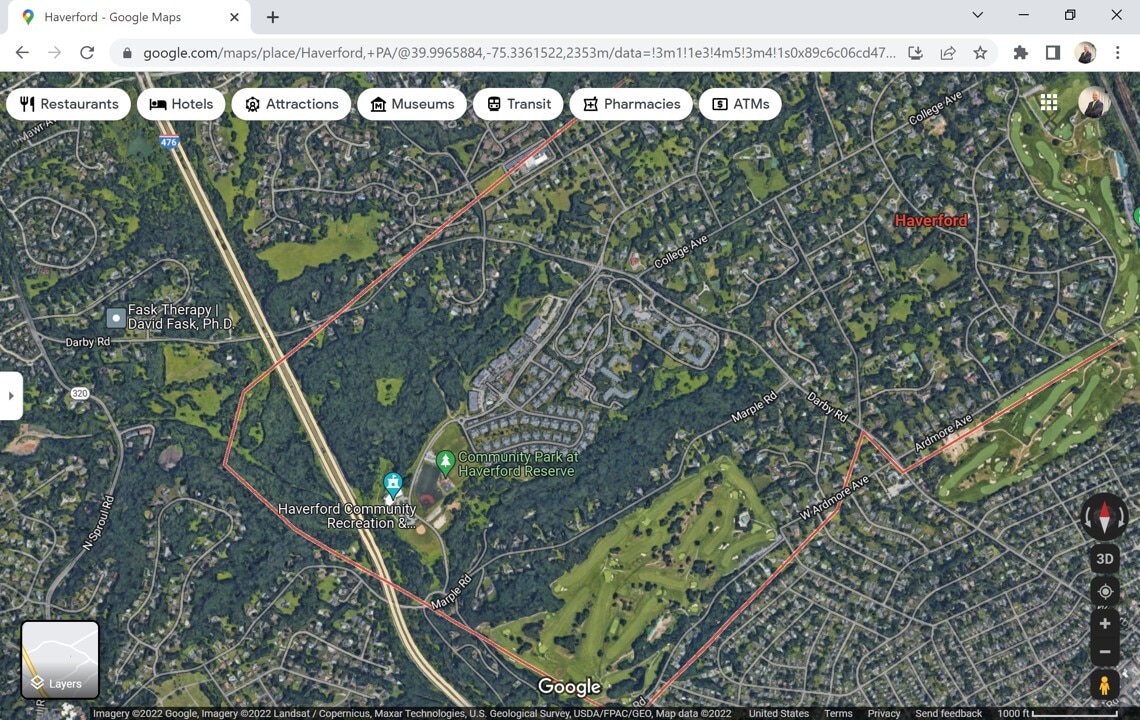Bookmark this page with star icon
The image size is (1140, 720).
980,53
